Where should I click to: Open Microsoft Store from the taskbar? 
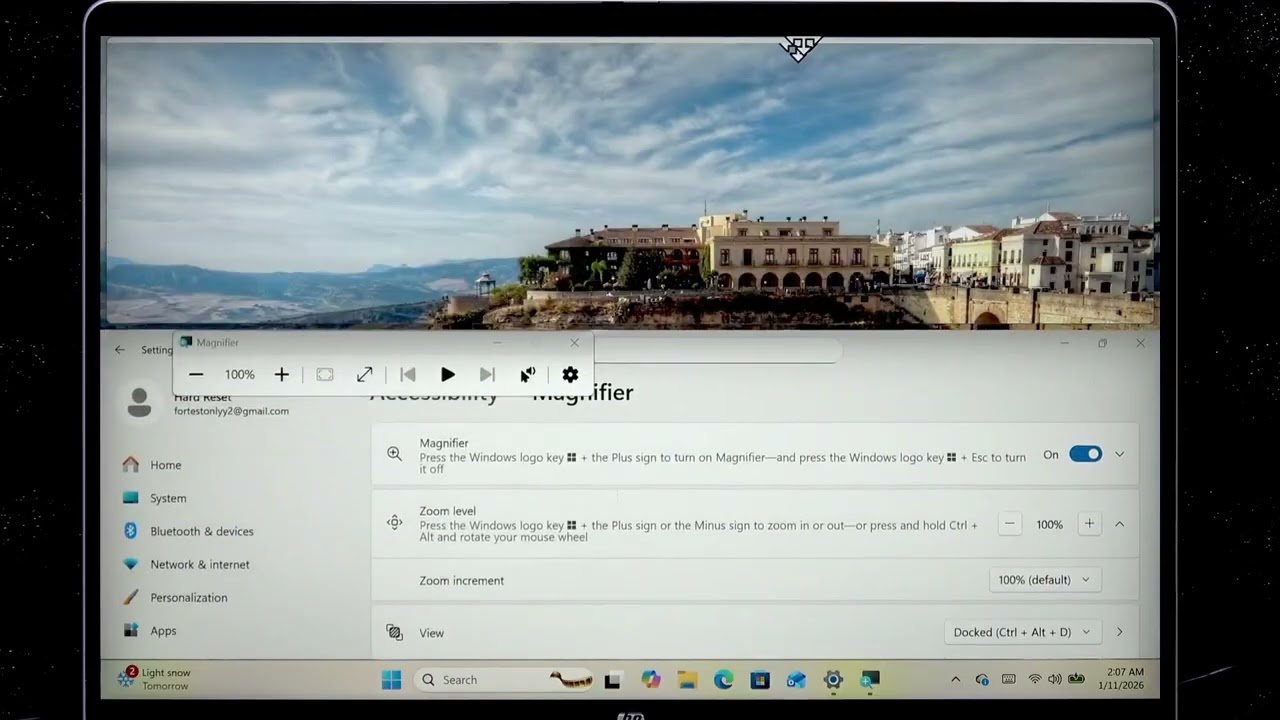[760, 680]
